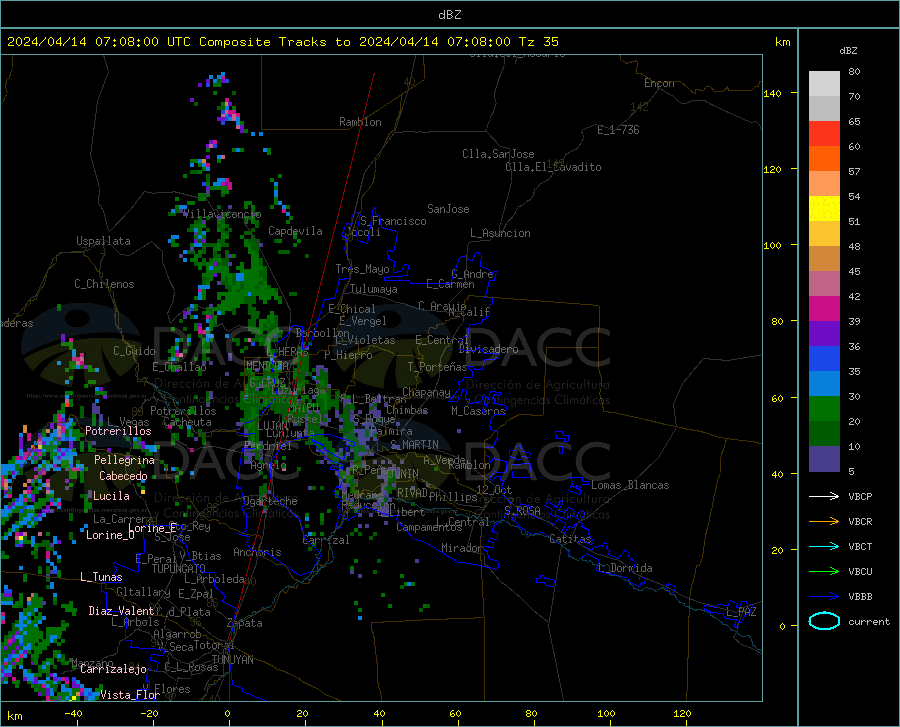Click legend value '57' on the color scale
This screenshot has width=900, height=727.
[x=855, y=172]
